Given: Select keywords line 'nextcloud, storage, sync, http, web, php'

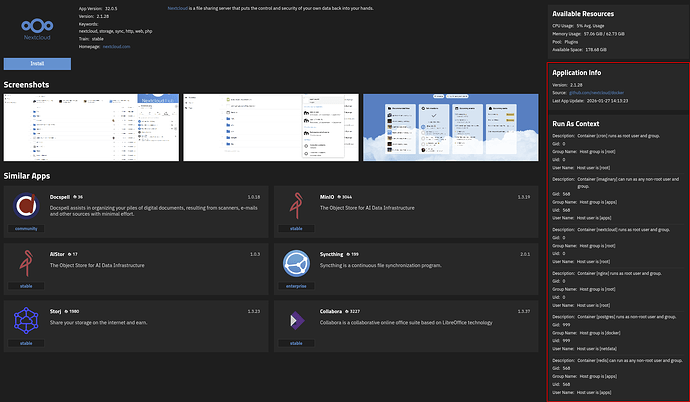Looking at the screenshot, I should pyautogui.click(x=116, y=32).
